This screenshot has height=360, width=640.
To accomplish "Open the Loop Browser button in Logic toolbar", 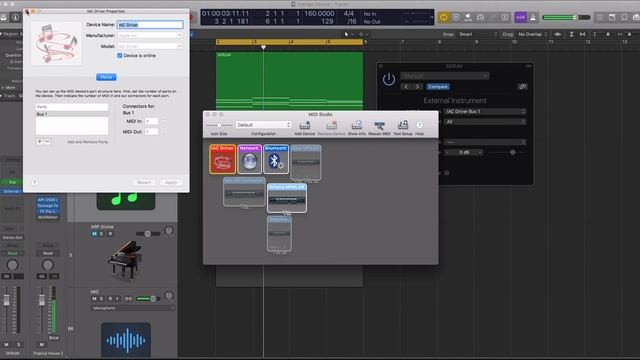I will point(624,17).
